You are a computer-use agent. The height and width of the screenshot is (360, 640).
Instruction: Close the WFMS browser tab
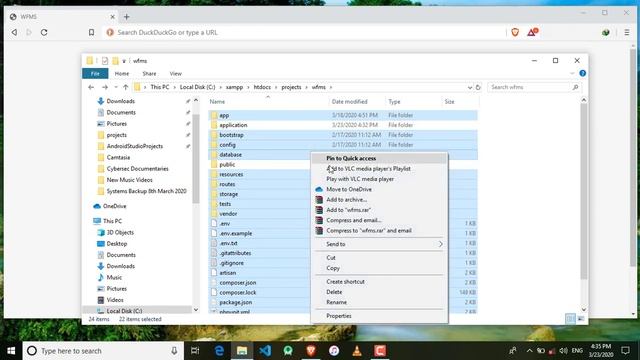(x=113, y=17)
